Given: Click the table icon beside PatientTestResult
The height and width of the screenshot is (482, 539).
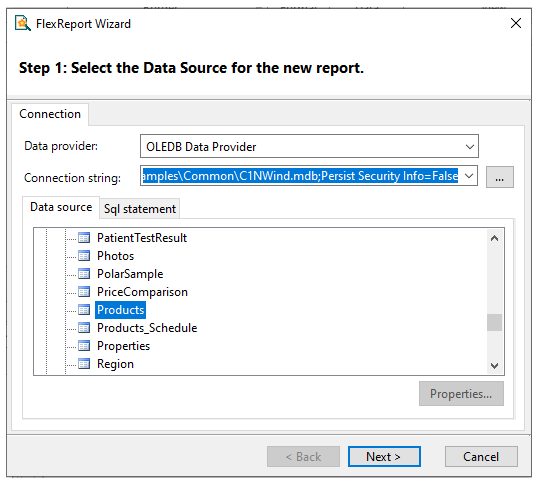Looking at the screenshot, I should (x=84, y=238).
